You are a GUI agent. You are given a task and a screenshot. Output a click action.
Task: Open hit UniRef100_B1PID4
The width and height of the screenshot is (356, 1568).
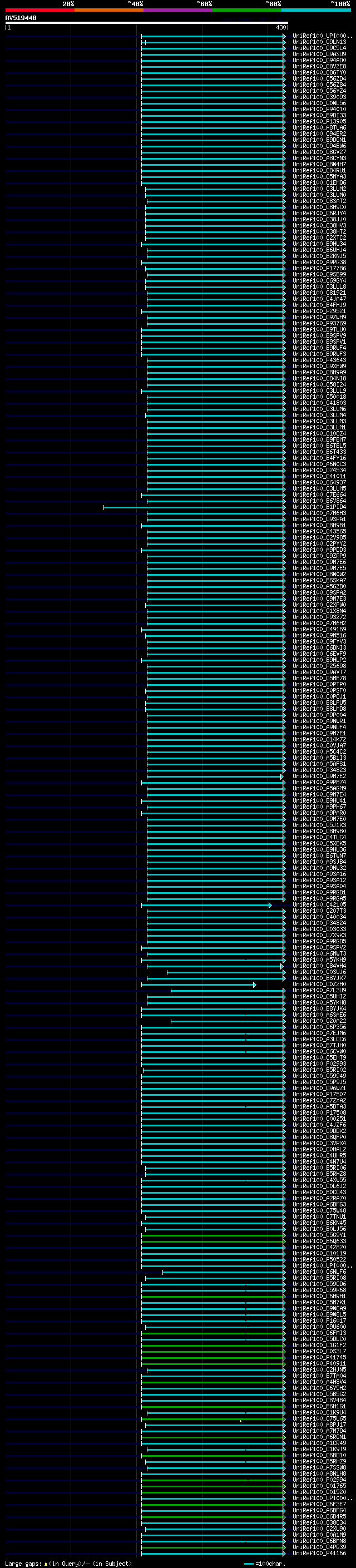click(x=319, y=507)
